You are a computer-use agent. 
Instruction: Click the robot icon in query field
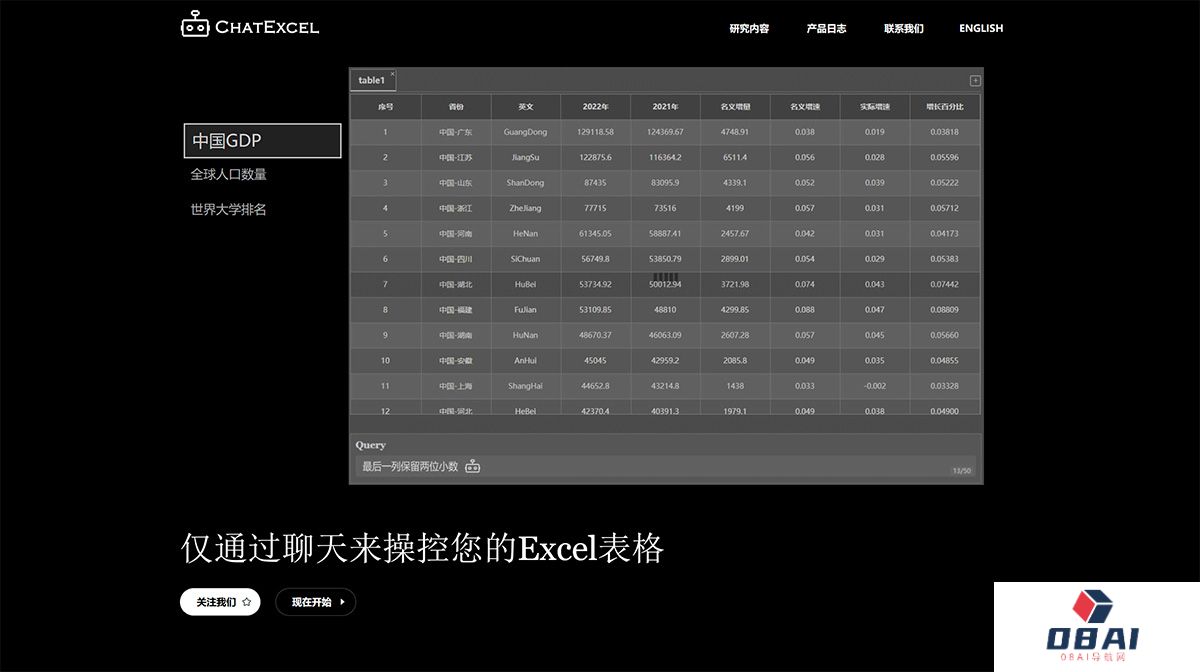[472, 466]
